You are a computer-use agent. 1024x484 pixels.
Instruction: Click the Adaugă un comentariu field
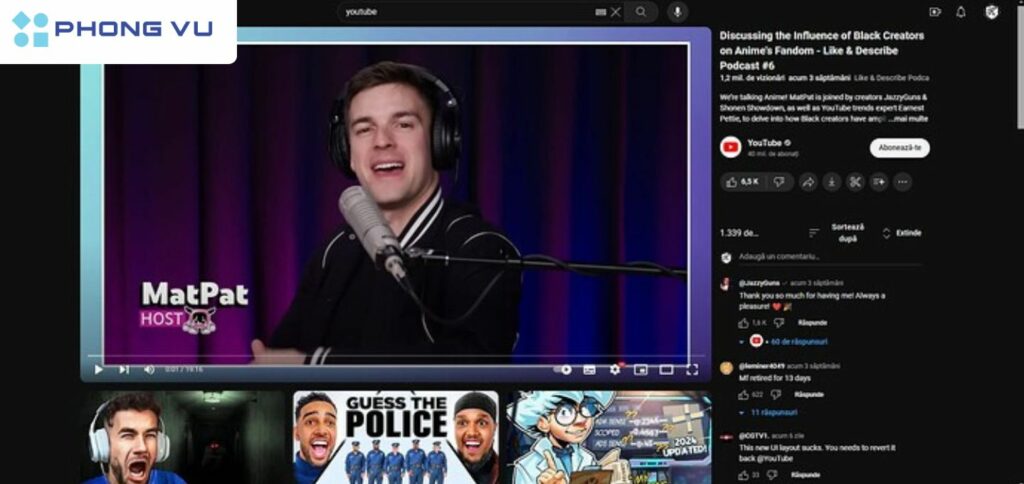[x=831, y=257]
